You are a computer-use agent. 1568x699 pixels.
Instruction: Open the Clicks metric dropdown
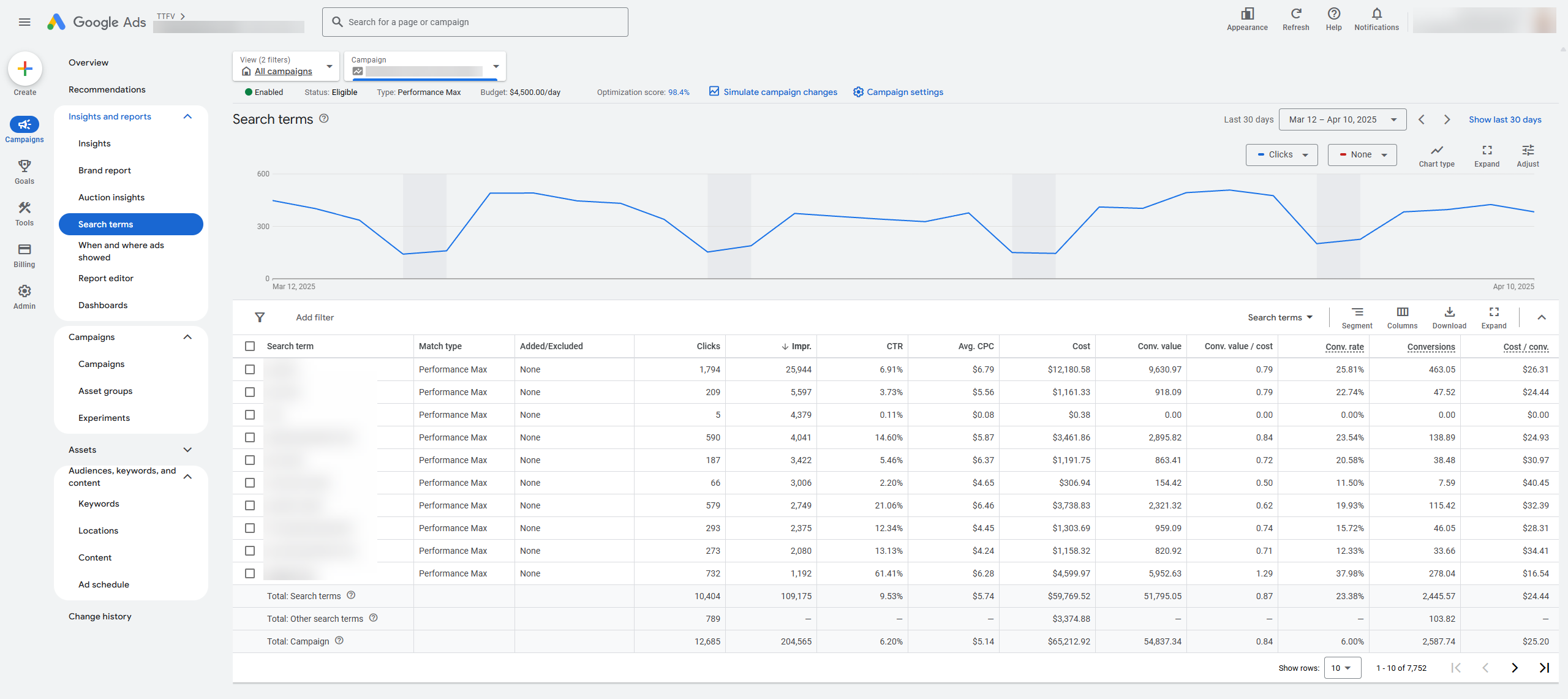(x=1281, y=155)
